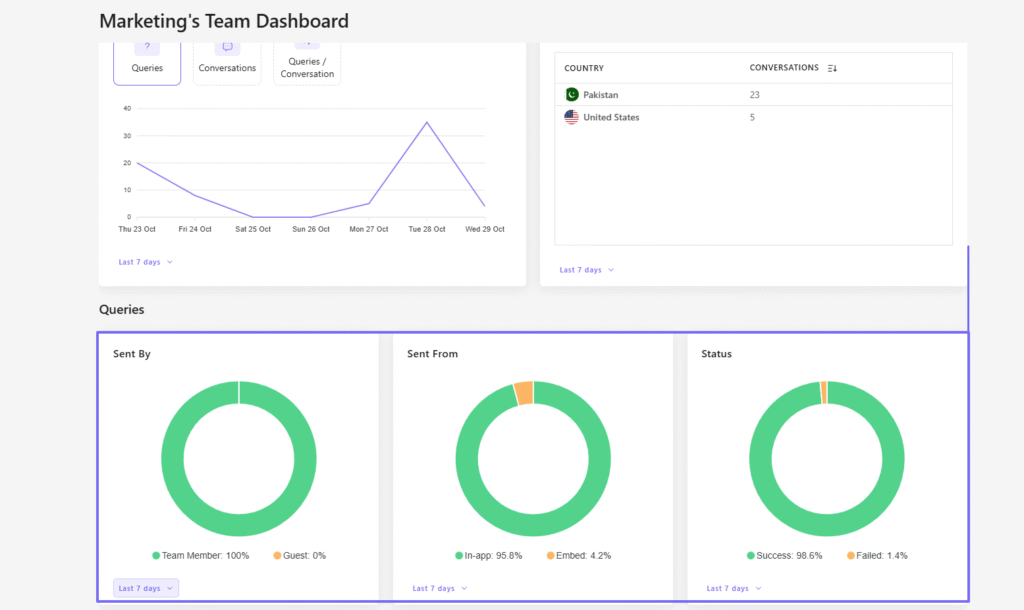
Task: Click the icon above Queries / Conversation
Action: point(306,46)
